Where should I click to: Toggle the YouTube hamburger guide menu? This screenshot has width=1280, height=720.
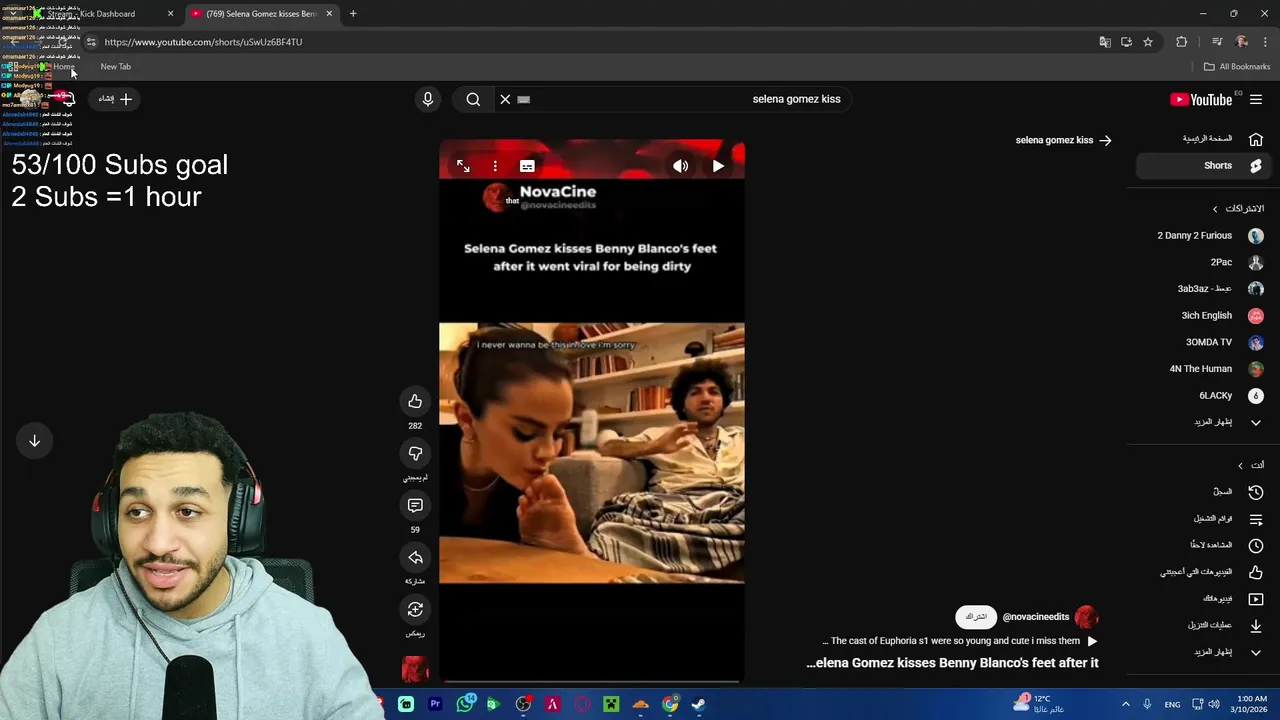coord(1256,99)
